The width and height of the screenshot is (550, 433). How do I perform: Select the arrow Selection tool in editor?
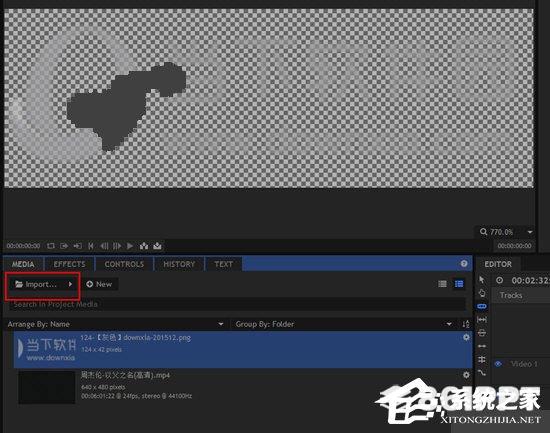click(x=482, y=279)
